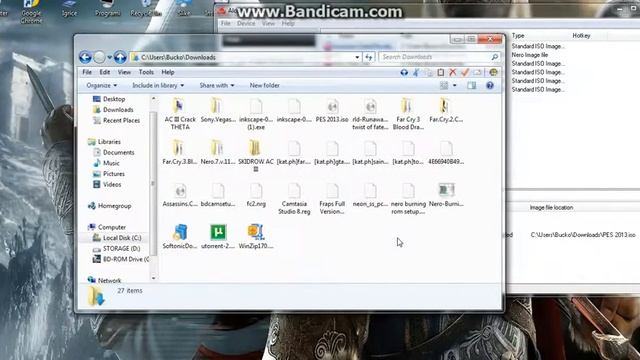Open the SKIDROW AC III folder
Viewport: 640px width, 360px height.
click(x=256, y=156)
